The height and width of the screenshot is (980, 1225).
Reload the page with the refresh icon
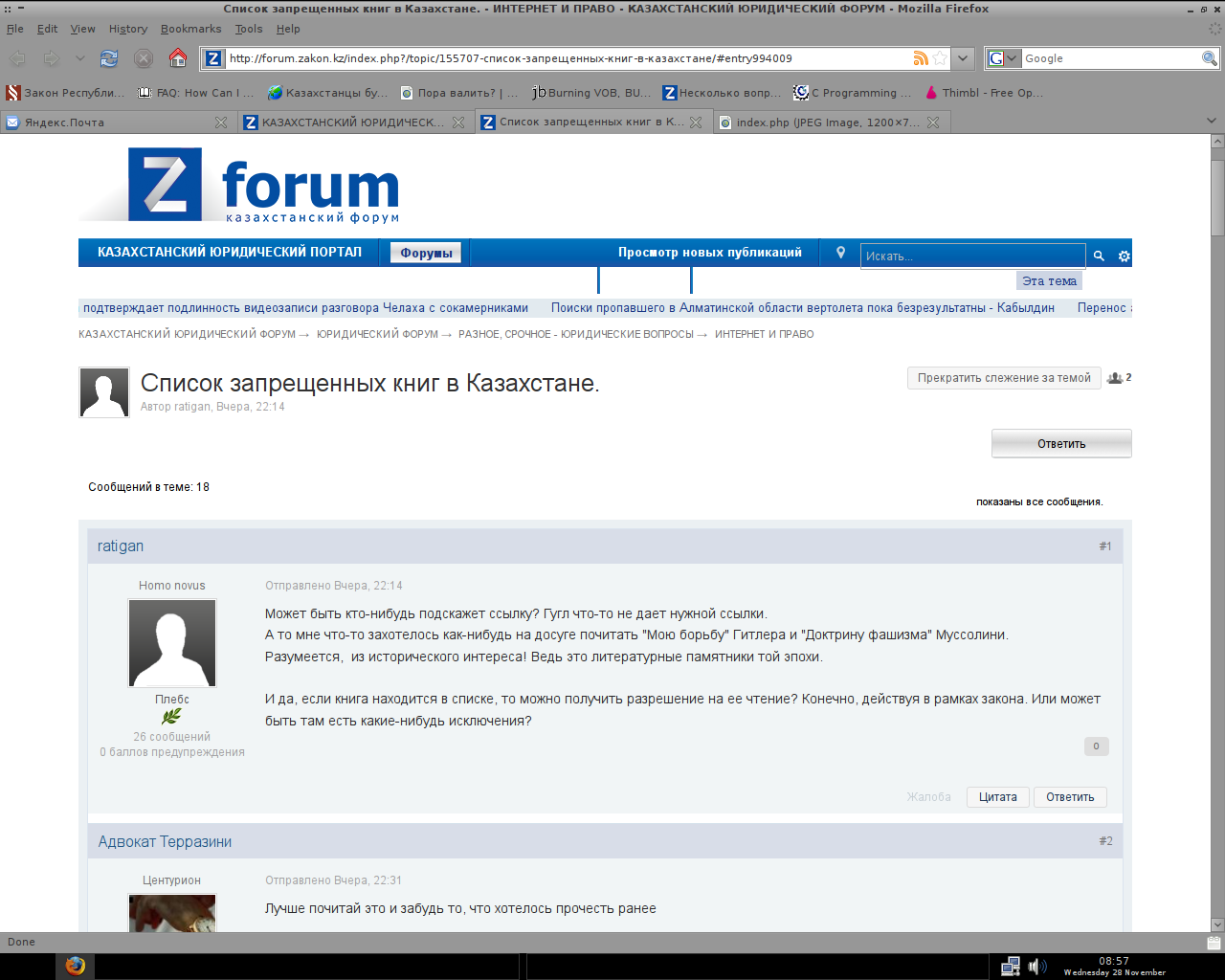tap(109, 58)
